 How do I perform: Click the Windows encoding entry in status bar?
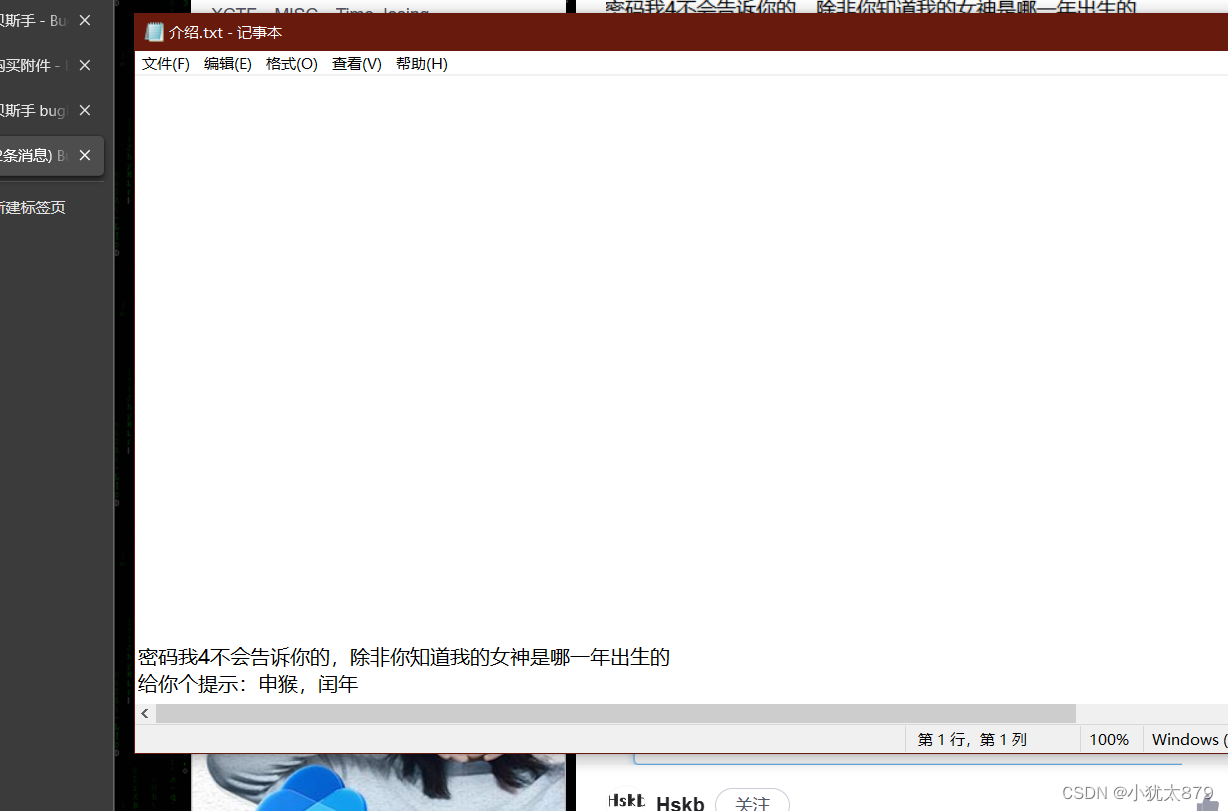[1189, 740]
